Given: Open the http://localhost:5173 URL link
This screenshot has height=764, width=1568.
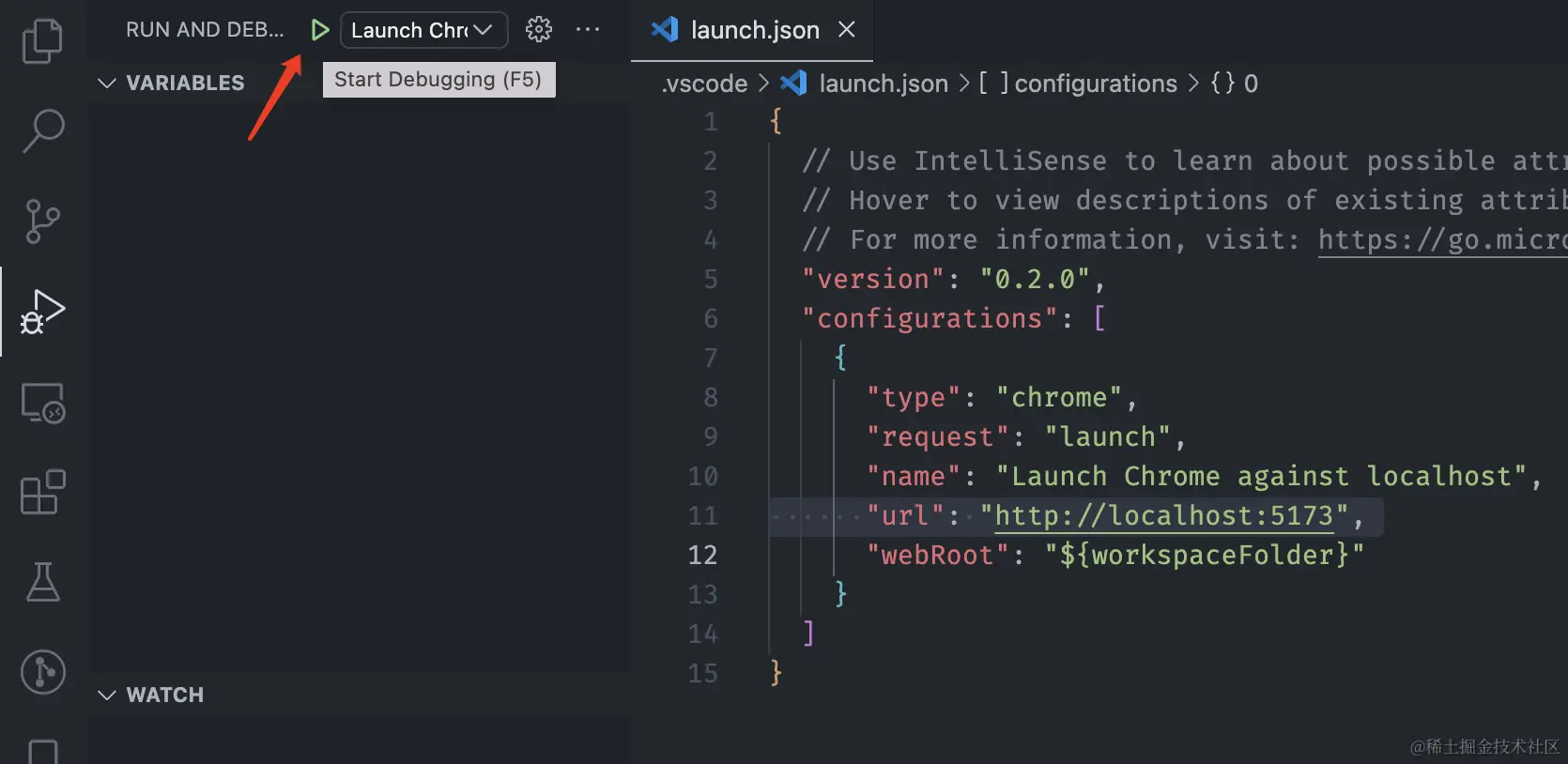Looking at the screenshot, I should 1164,515.
